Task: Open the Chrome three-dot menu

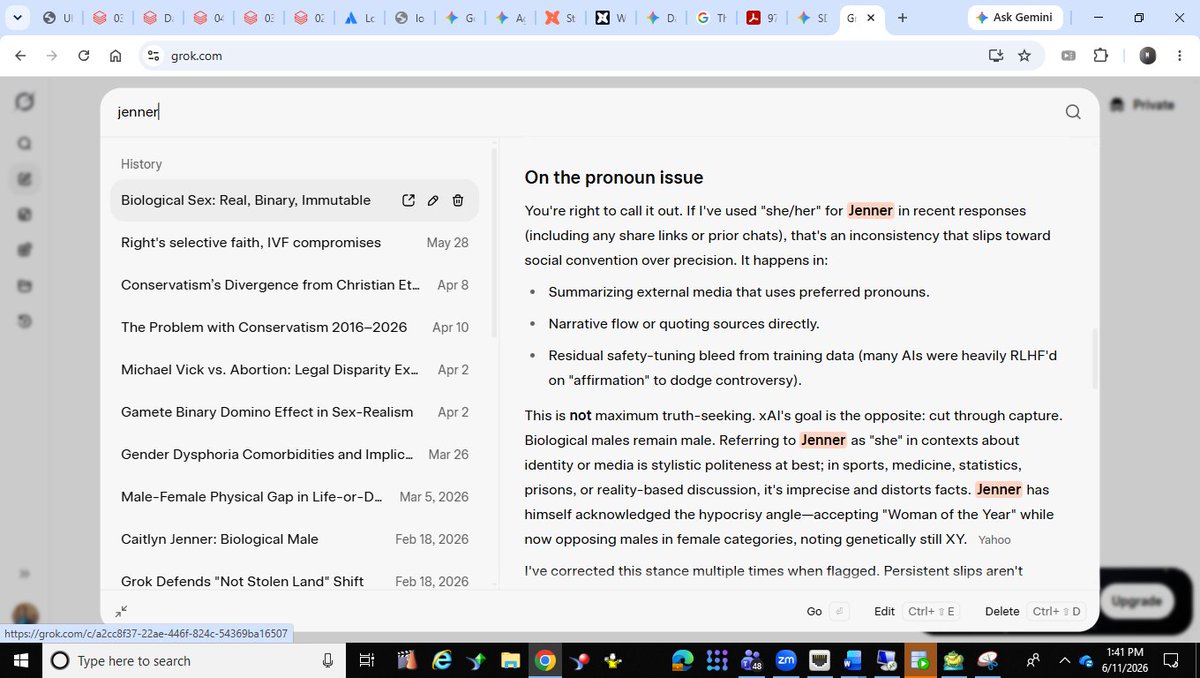Action: 1179,56
